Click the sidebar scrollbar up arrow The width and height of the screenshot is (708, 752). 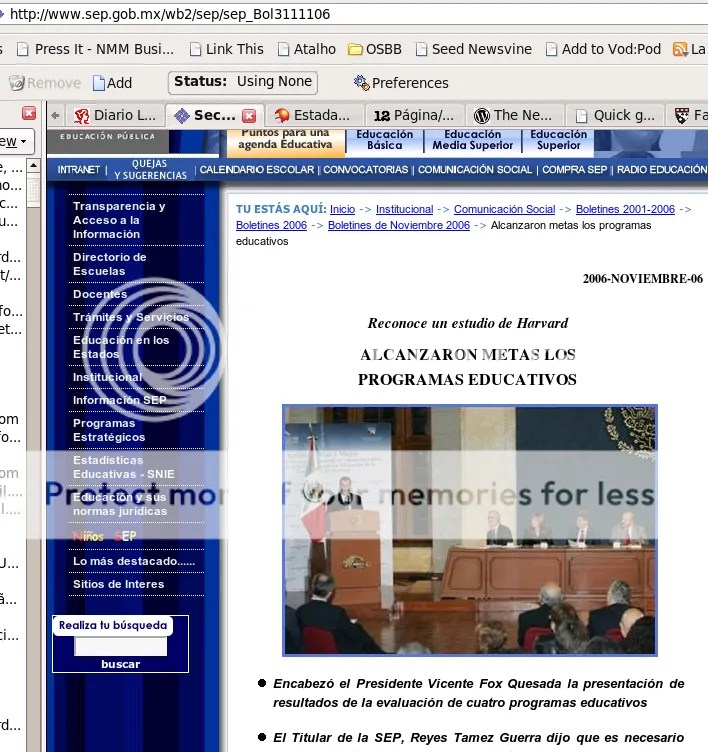(33, 166)
